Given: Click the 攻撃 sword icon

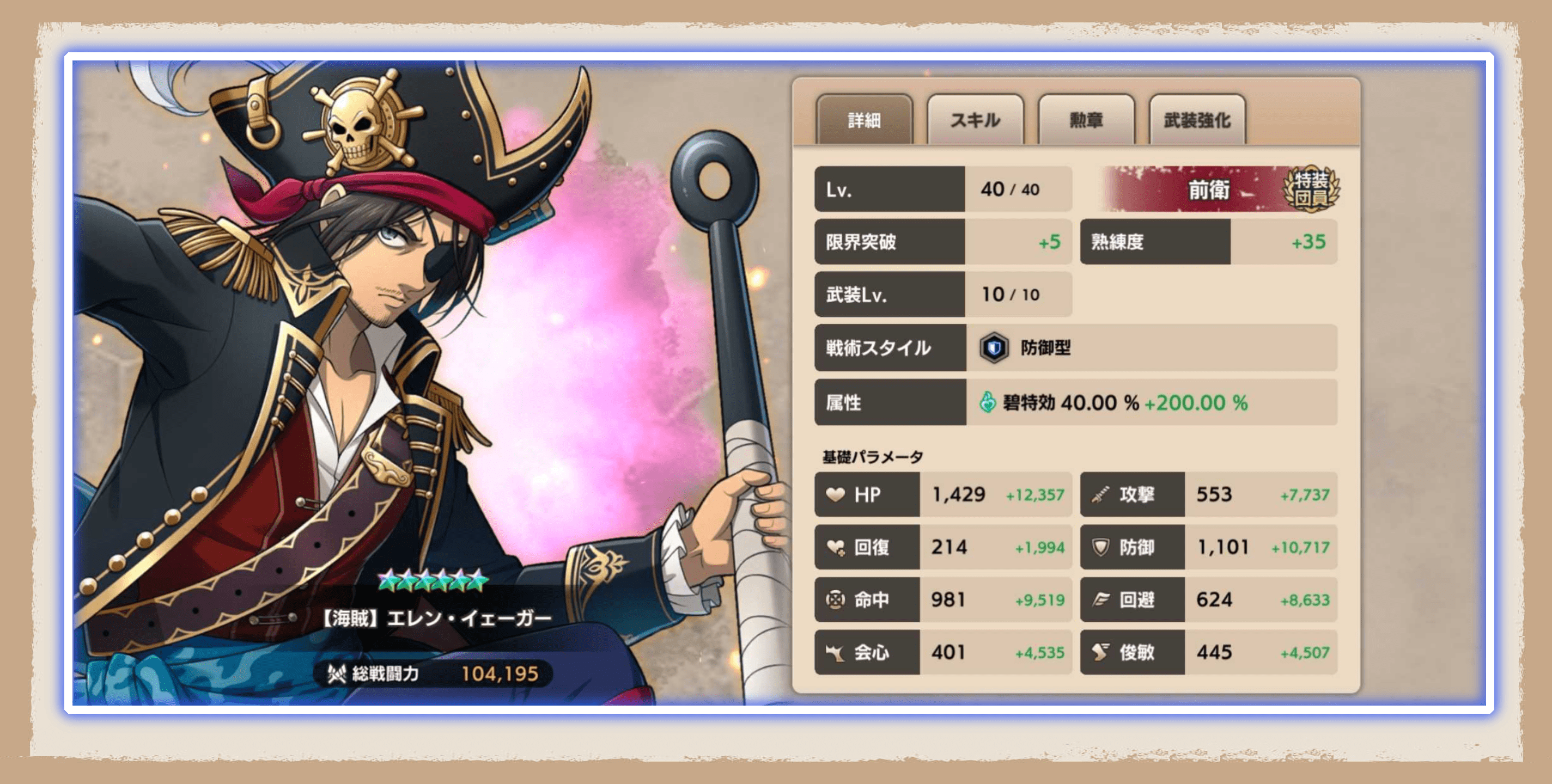Looking at the screenshot, I should 1100,494.
